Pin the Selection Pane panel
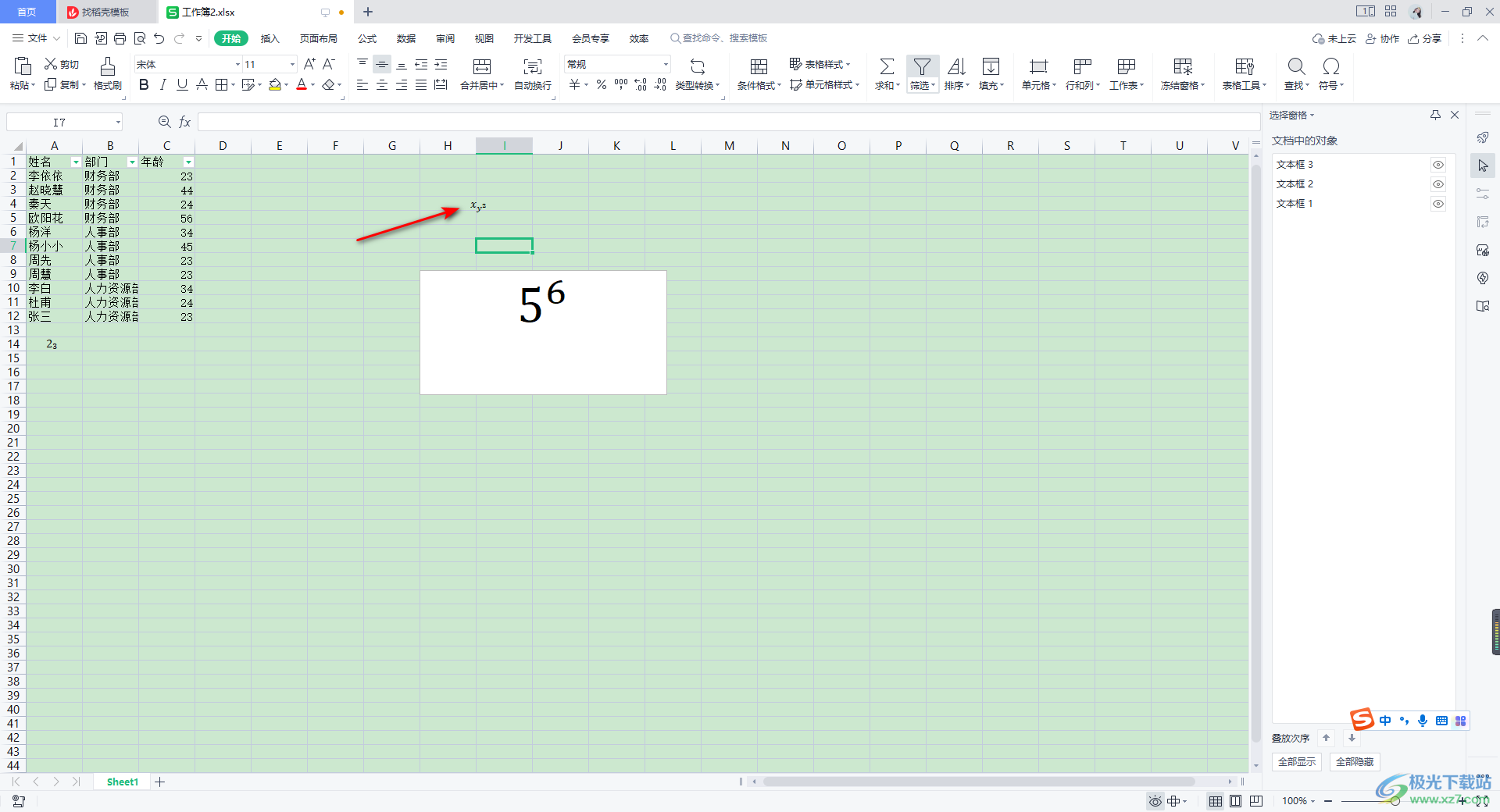This screenshot has height=812, width=1500. [x=1435, y=115]
